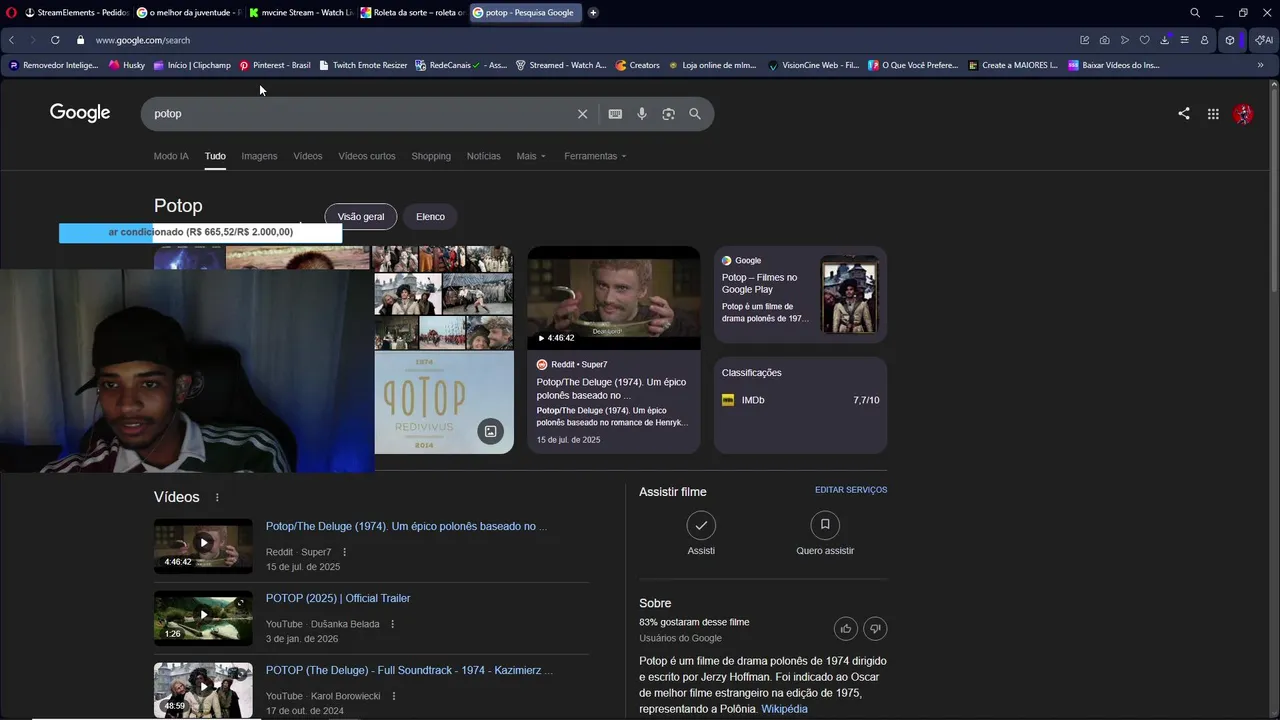The width and height of the screenshot is (1280, 720).
Task: Go back using the browser back arrow
Action: [11, 40]
